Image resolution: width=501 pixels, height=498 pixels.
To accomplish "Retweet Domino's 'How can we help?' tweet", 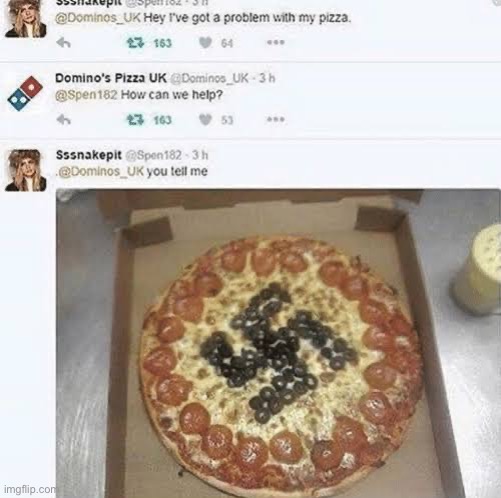I will [x=135, y=120].
